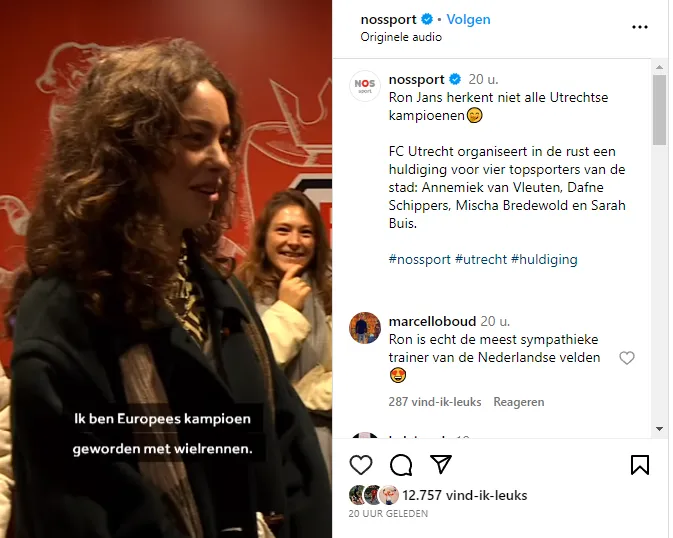
Task: Share the post via paper plane icon
Action: coord(441,464)
